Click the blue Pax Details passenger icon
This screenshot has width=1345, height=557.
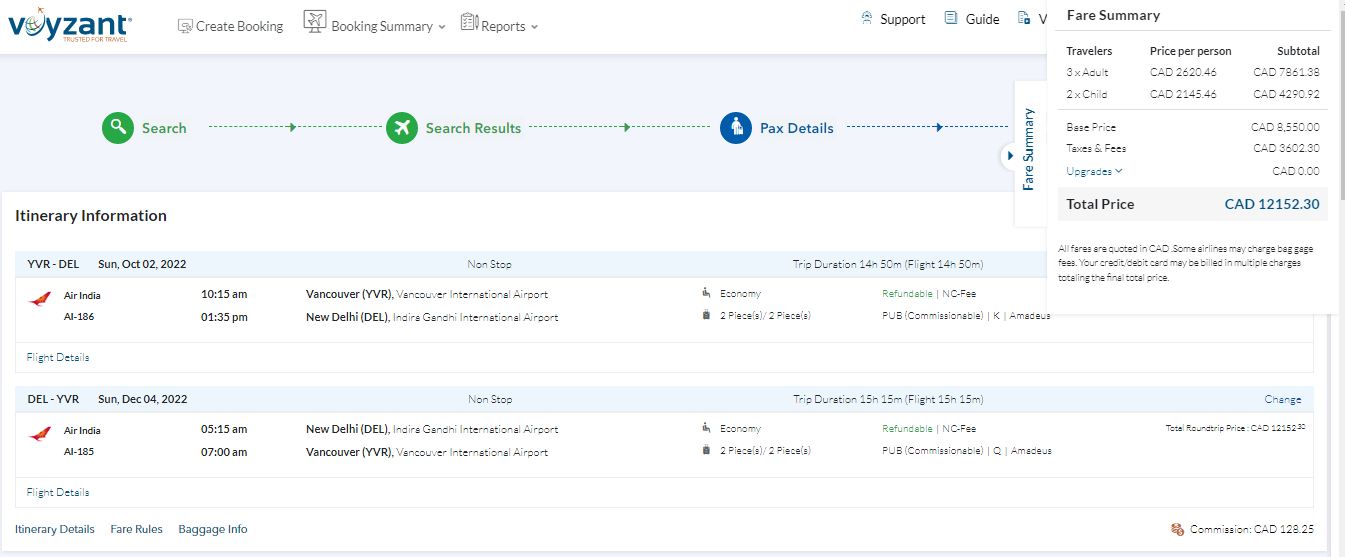pyautogui.click(x=736, y=127)
